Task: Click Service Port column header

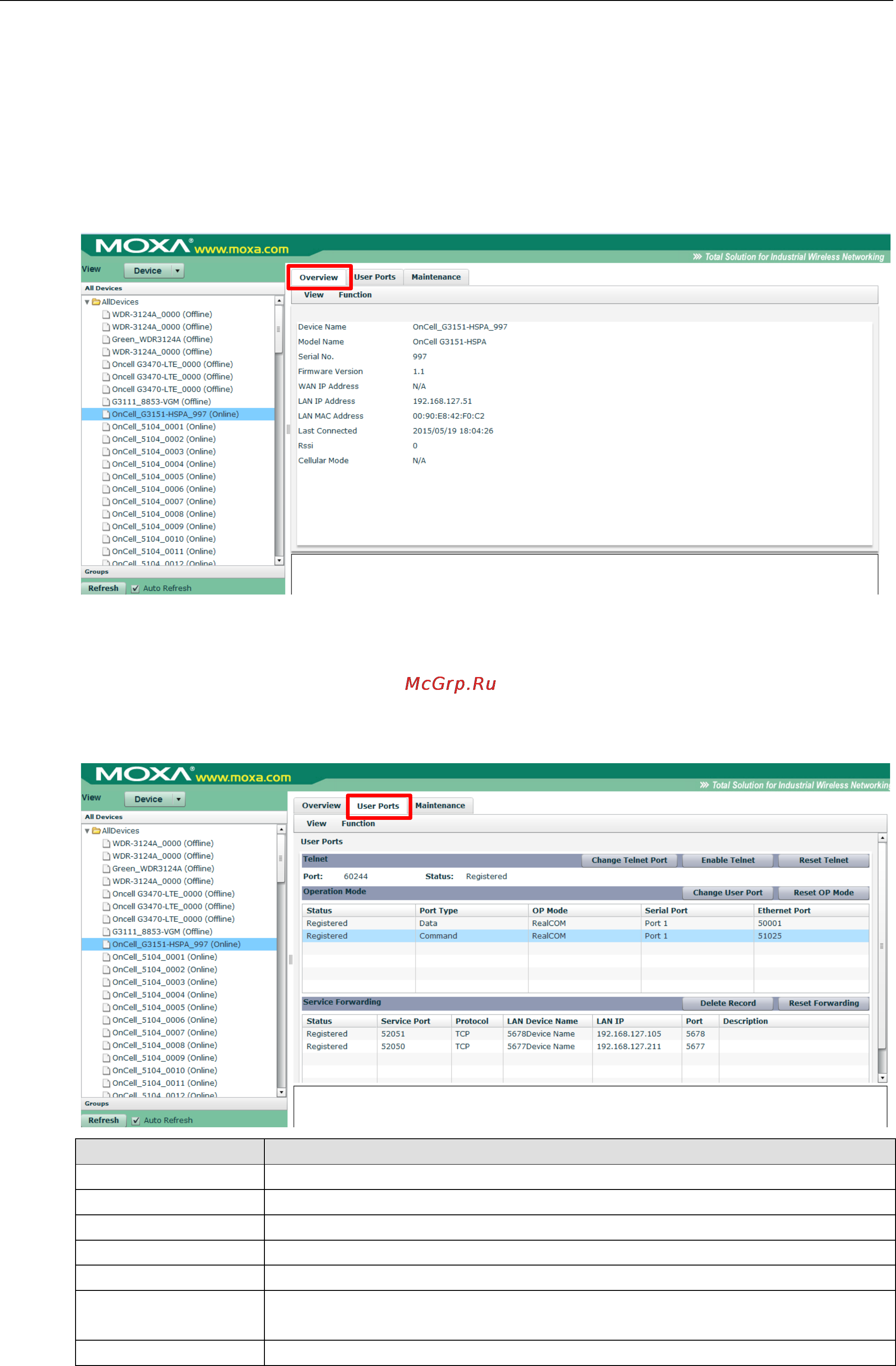Action: pos(414,1021)
